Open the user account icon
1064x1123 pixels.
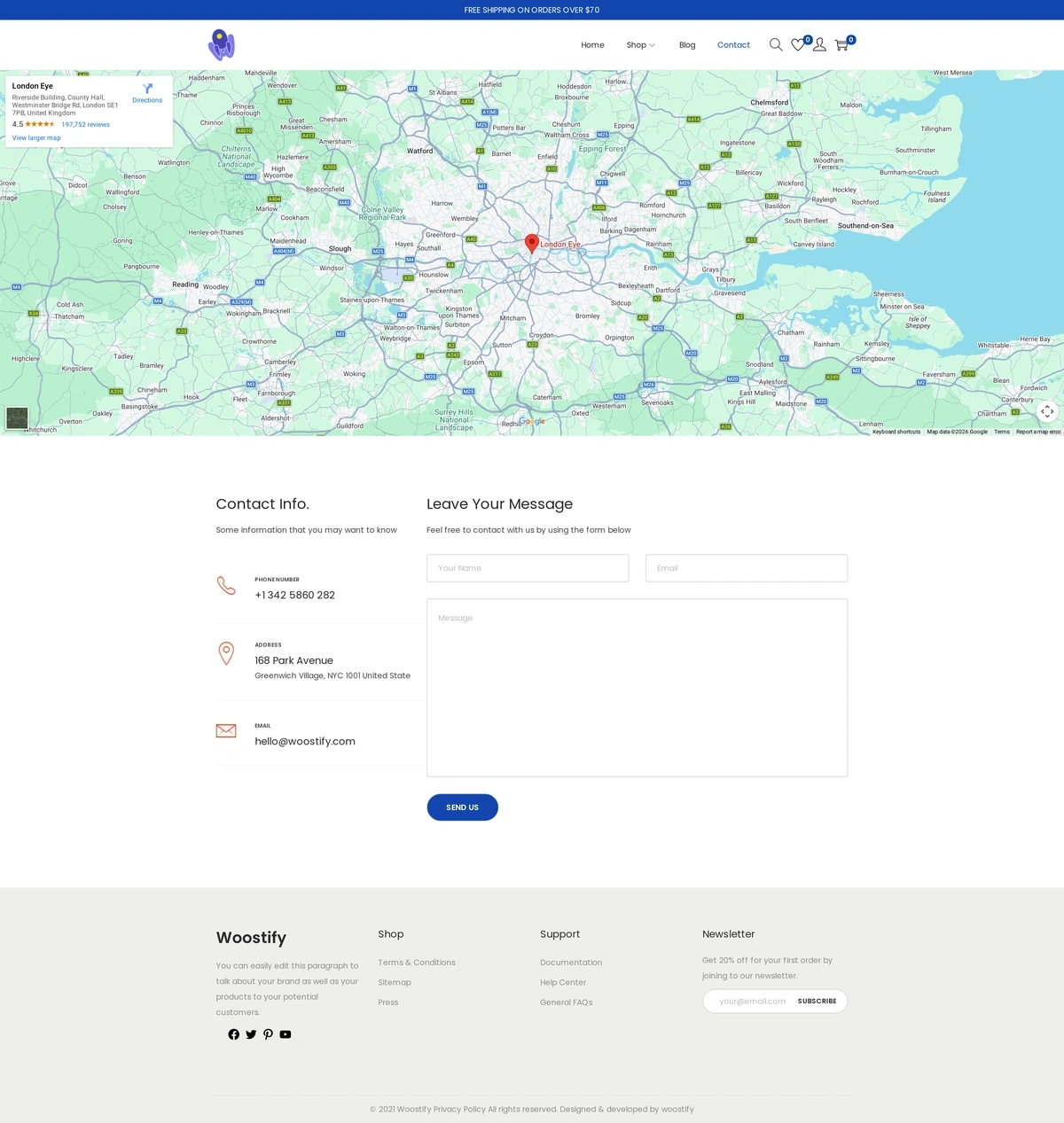[819, 44]
